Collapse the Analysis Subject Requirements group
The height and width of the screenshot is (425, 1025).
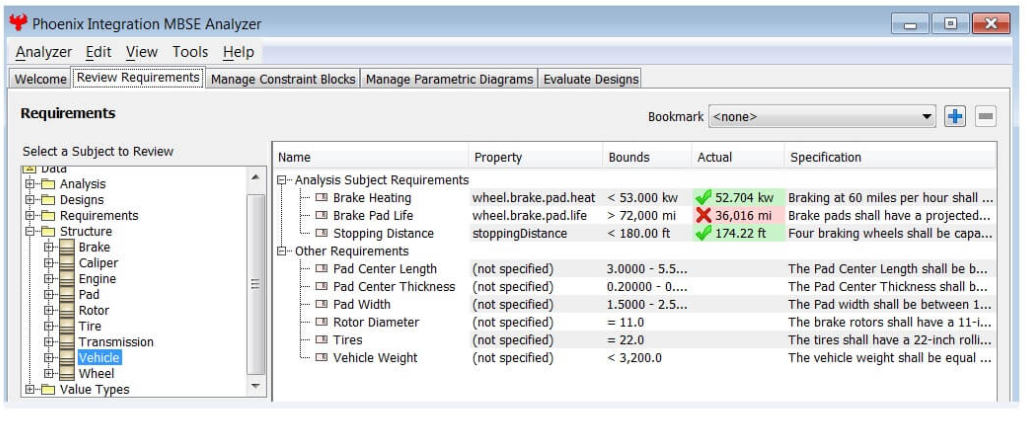282,179
